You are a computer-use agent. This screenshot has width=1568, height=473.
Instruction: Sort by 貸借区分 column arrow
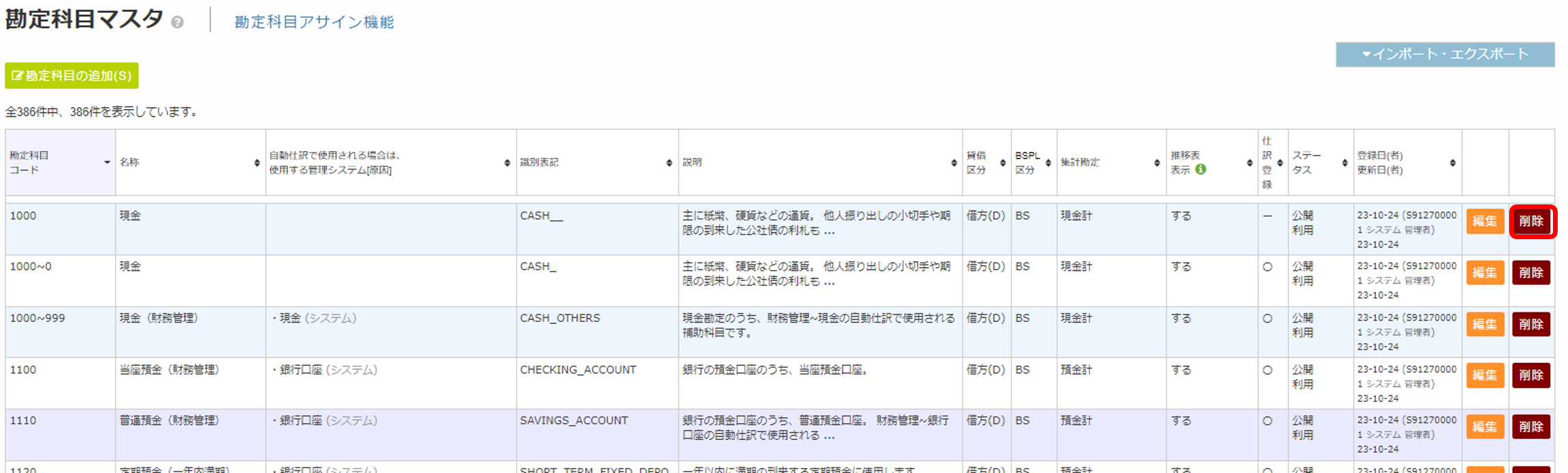pos(1002,163)
